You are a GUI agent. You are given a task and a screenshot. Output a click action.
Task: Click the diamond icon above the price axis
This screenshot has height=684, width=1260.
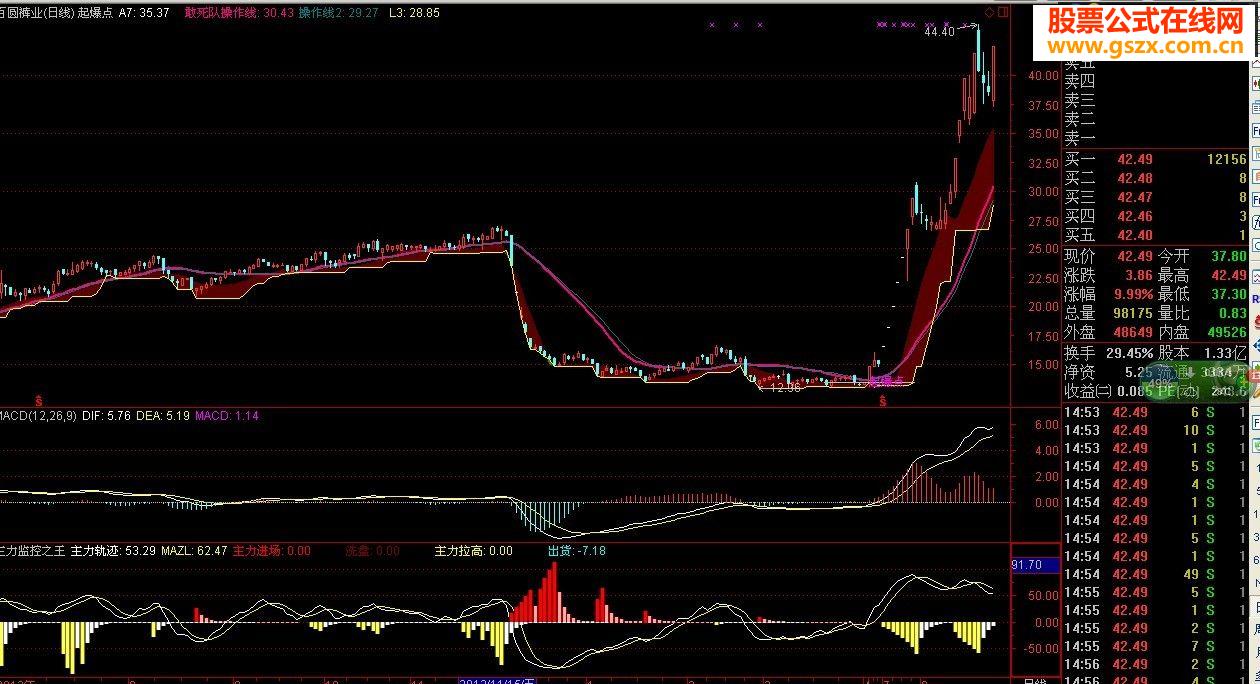990,12
